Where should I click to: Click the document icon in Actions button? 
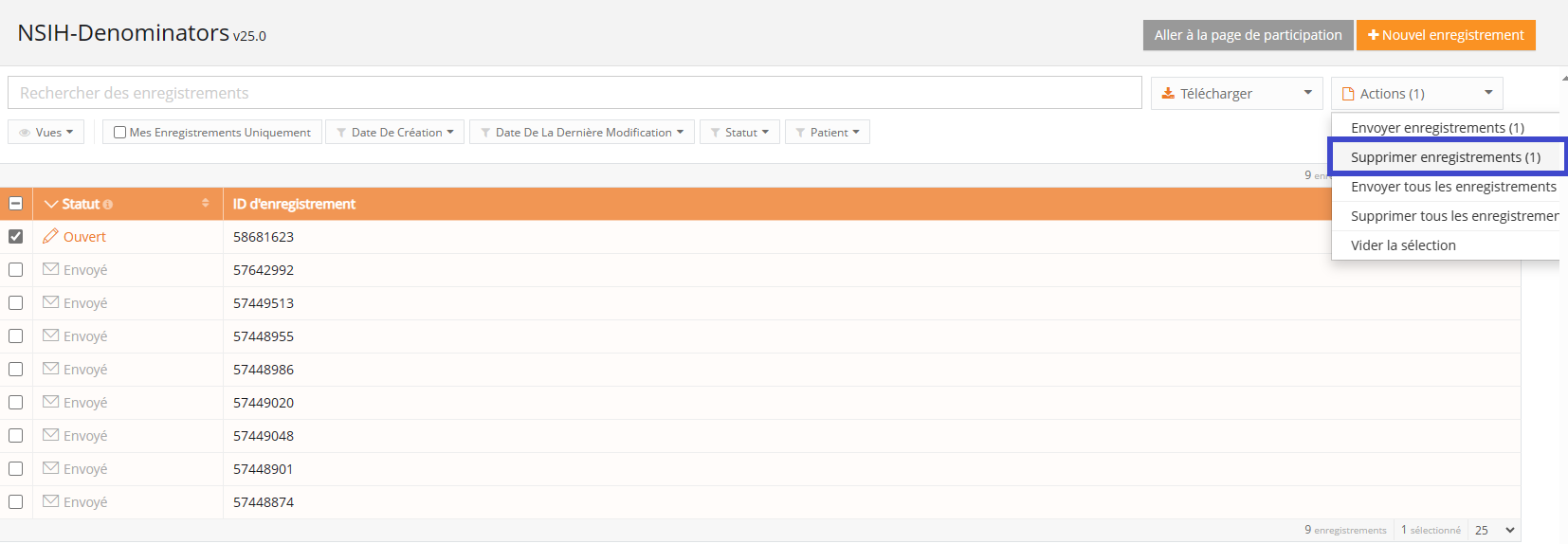1348,94
